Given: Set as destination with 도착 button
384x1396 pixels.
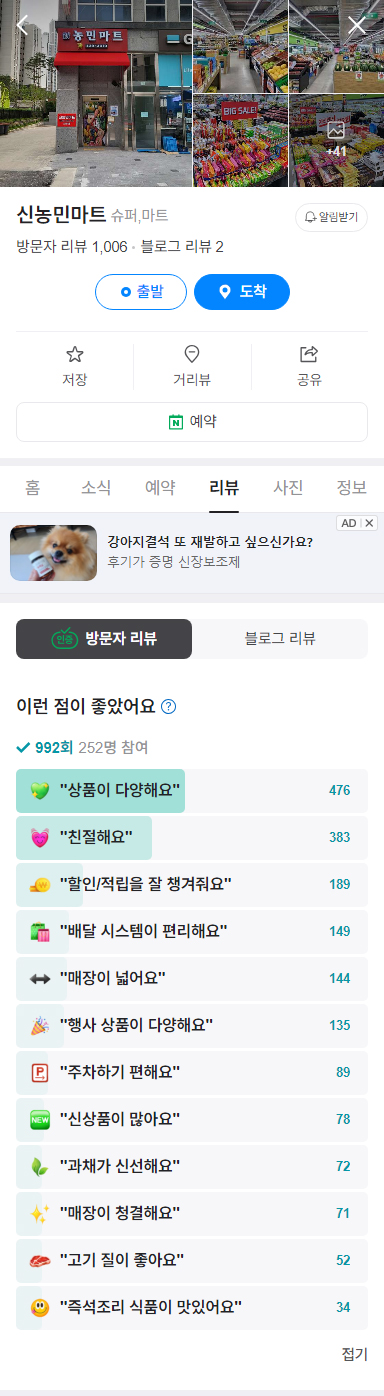Looking at the screenshot, I should point(242,292).
